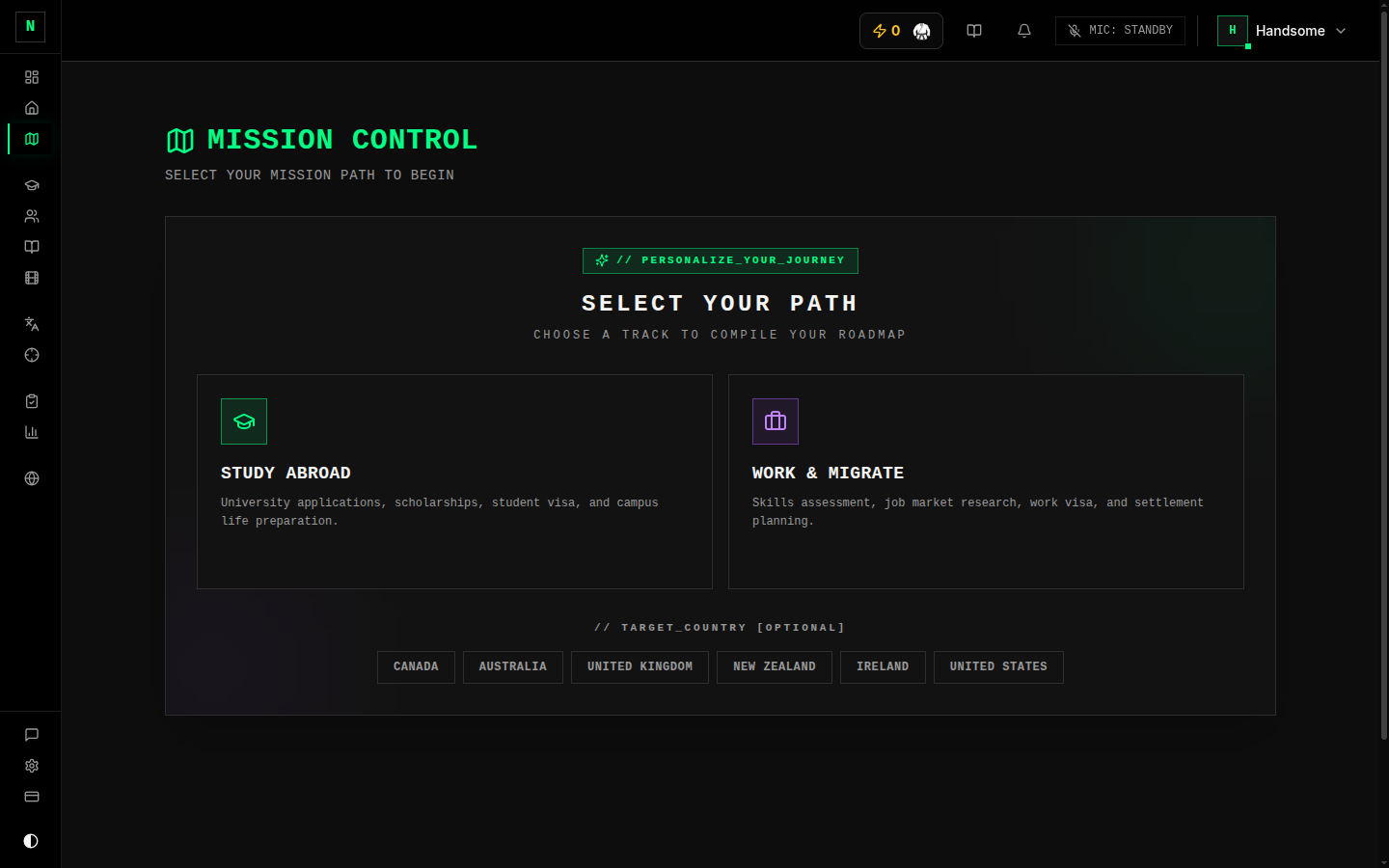Image resolution: width=1389 pixels, height=868 pixels.
Task: Open the users community sidebar icon
Action: point(32,216)
